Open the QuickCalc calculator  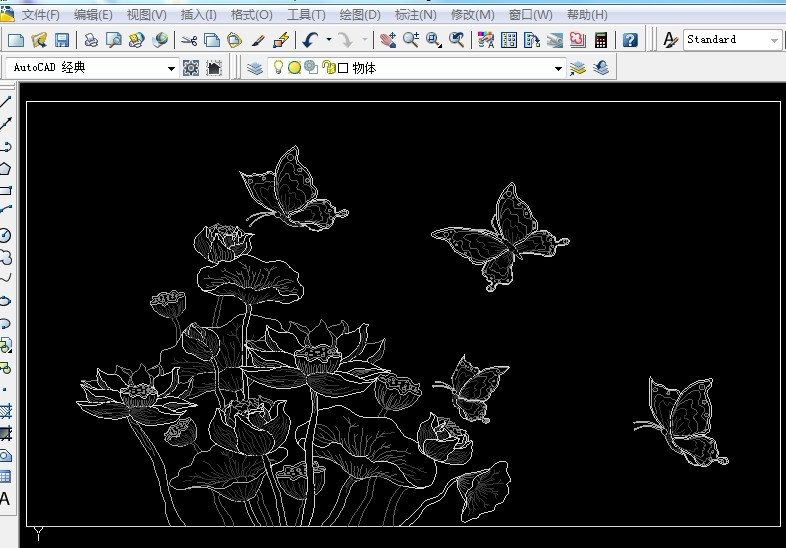click(601, 40)
